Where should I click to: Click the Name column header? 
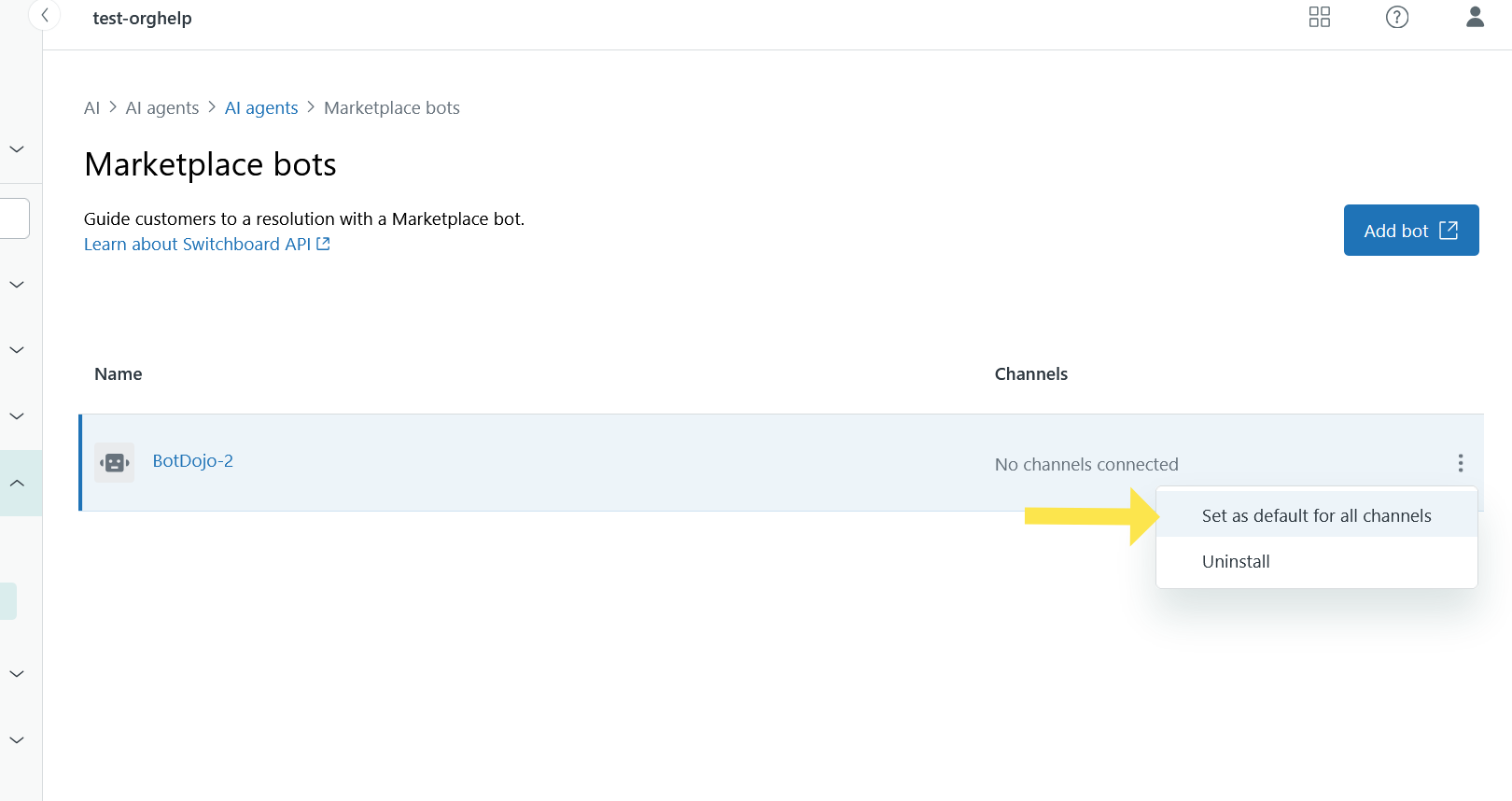(x=119, y=374)
